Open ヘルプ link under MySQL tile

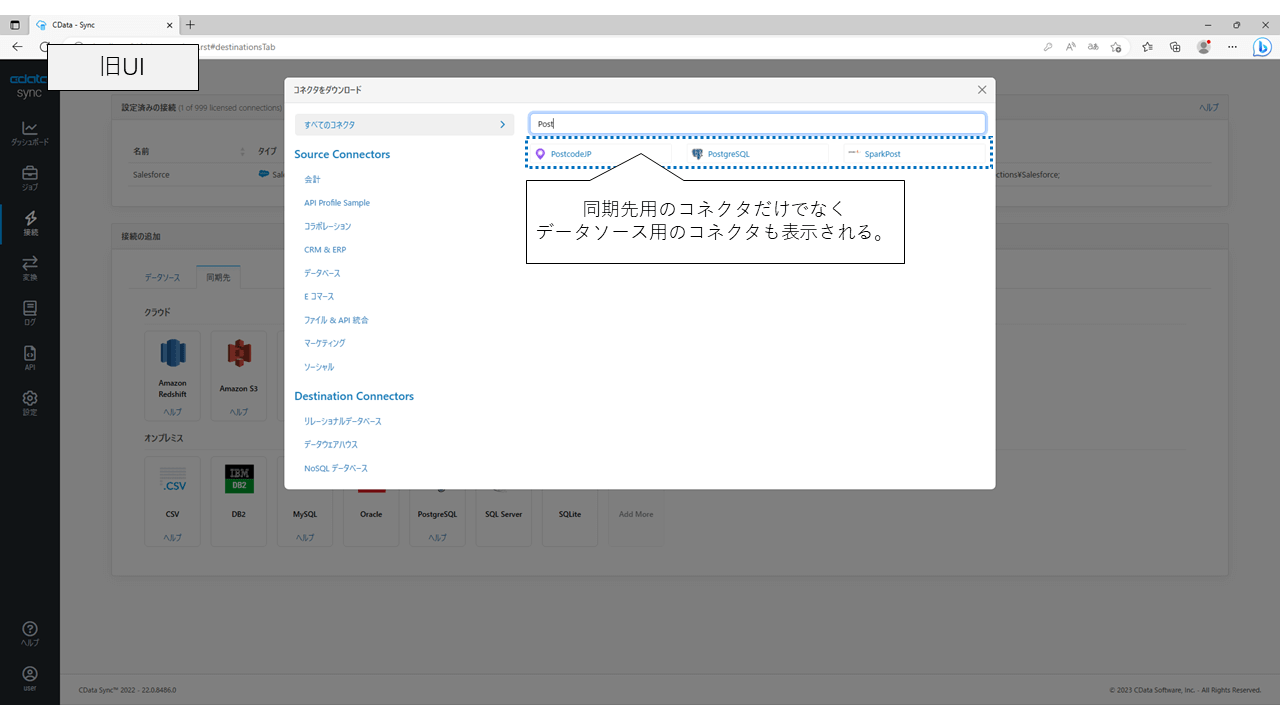305,538
